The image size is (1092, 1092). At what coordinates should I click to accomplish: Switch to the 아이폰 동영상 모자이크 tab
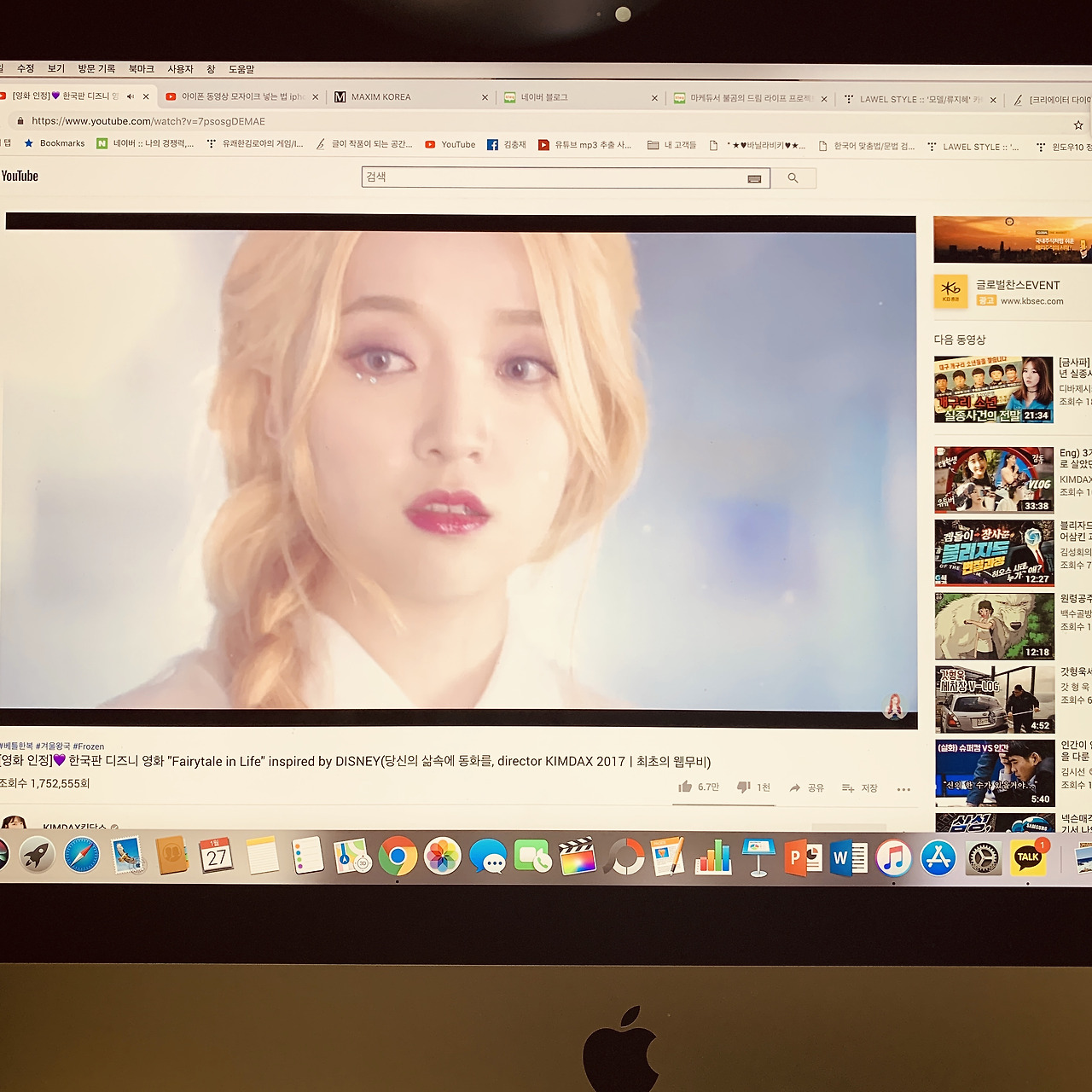tap(241, 96)
